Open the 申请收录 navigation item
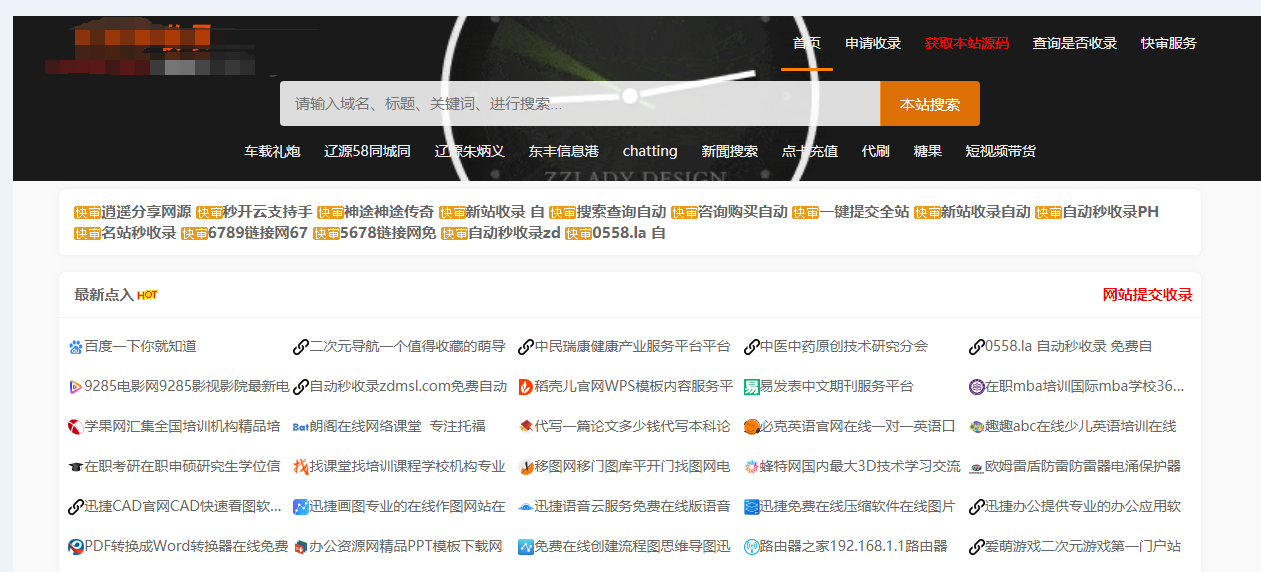 (873, 43)
